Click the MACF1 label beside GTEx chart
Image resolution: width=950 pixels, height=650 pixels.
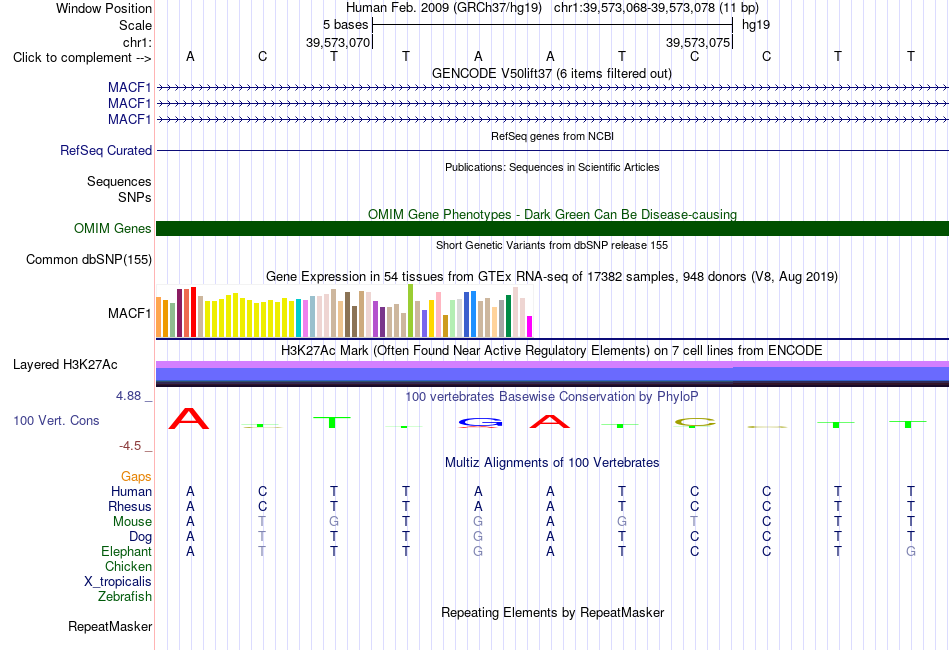coord(129,313)
